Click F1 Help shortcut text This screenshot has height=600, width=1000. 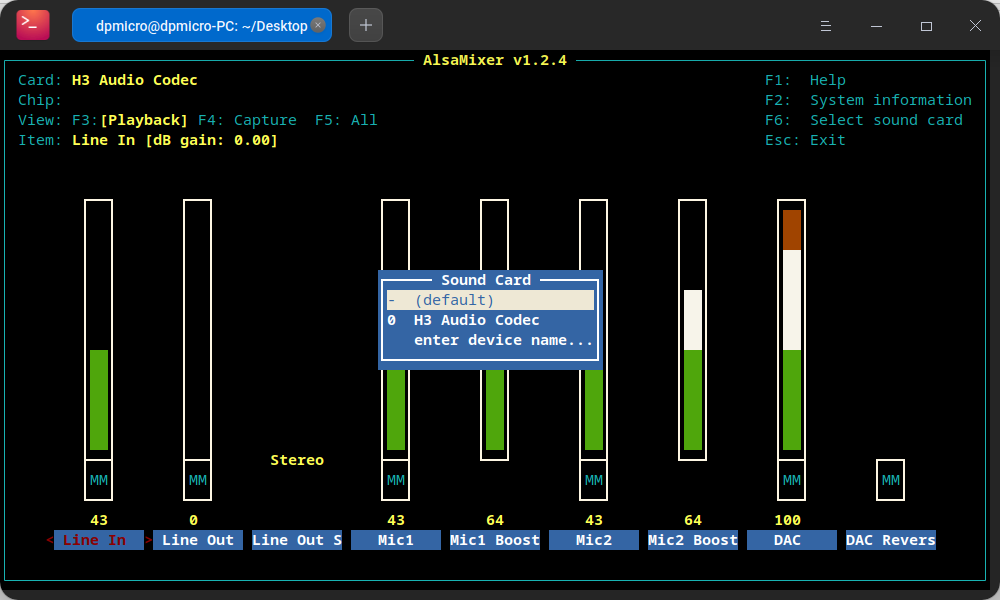point(805,80)
